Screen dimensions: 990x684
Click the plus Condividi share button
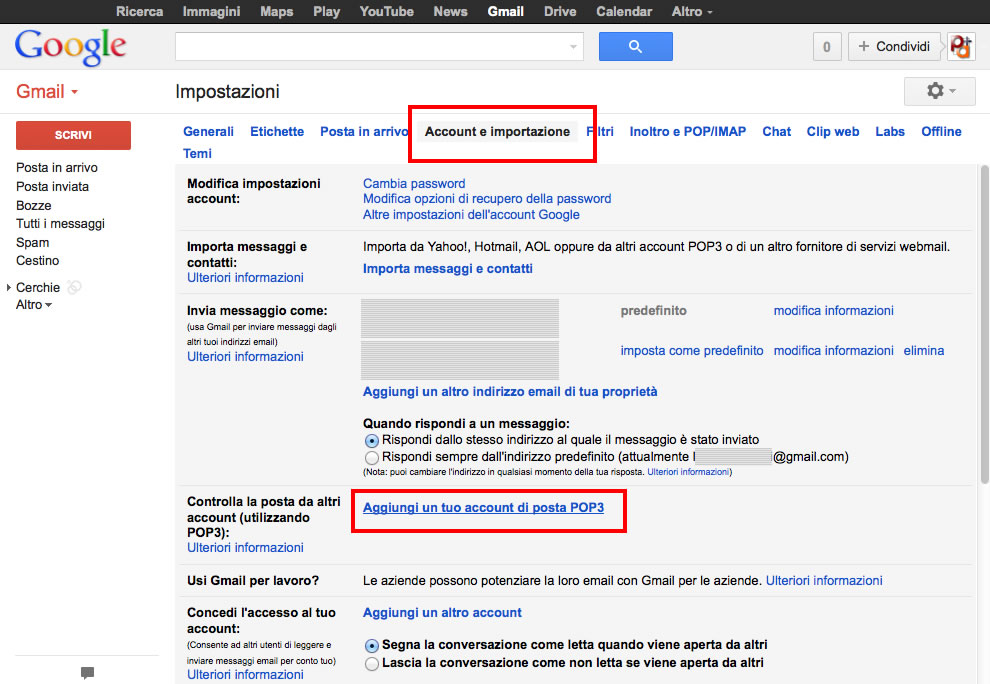click(895, 46)
